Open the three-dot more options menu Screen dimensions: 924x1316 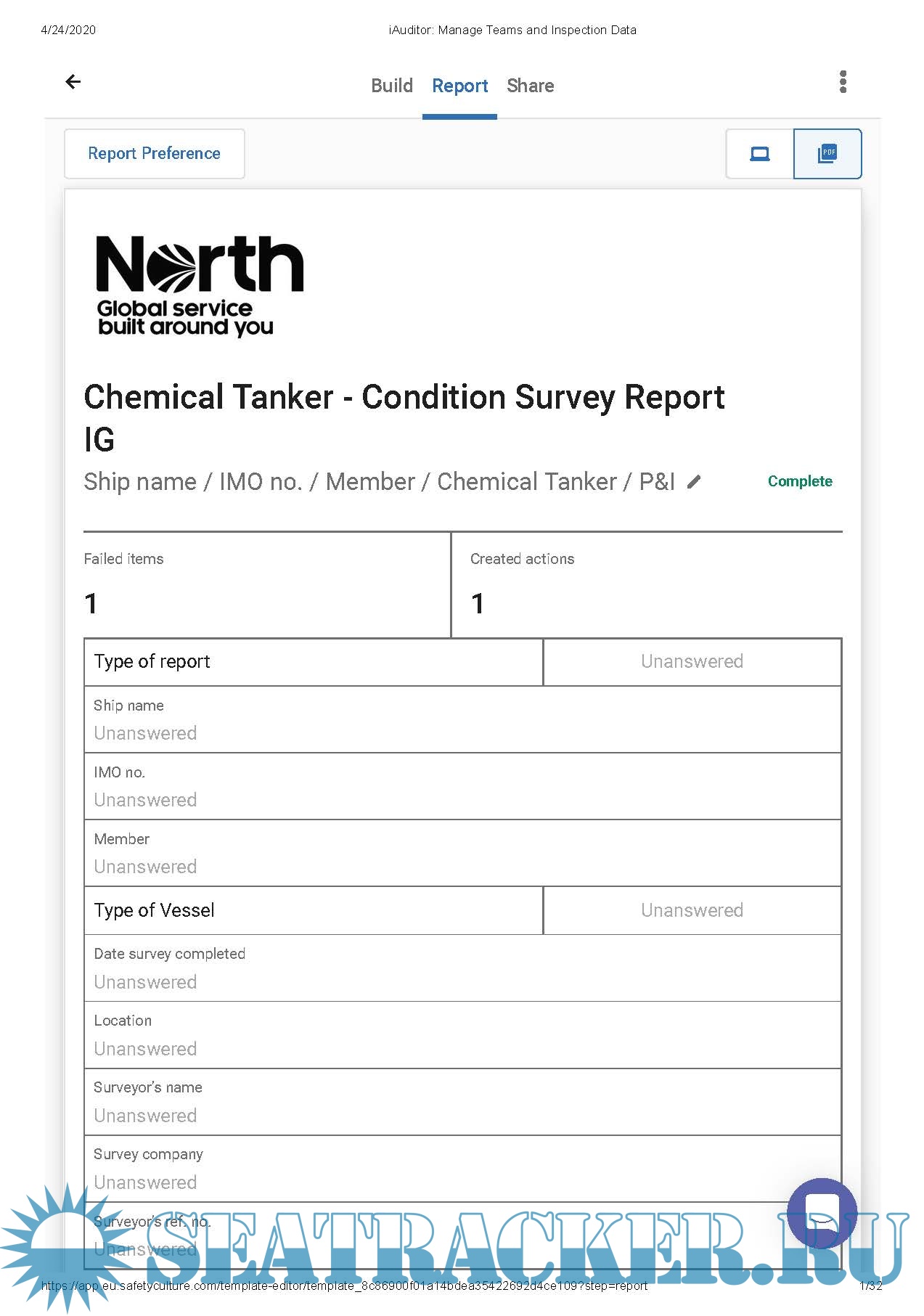click(x=843, y=82)
